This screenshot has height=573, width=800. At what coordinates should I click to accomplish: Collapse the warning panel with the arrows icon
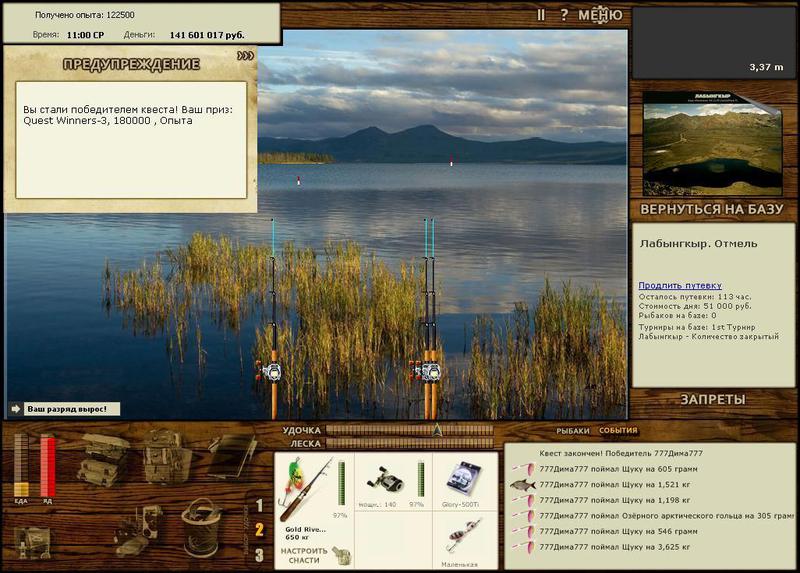[245, 56]
